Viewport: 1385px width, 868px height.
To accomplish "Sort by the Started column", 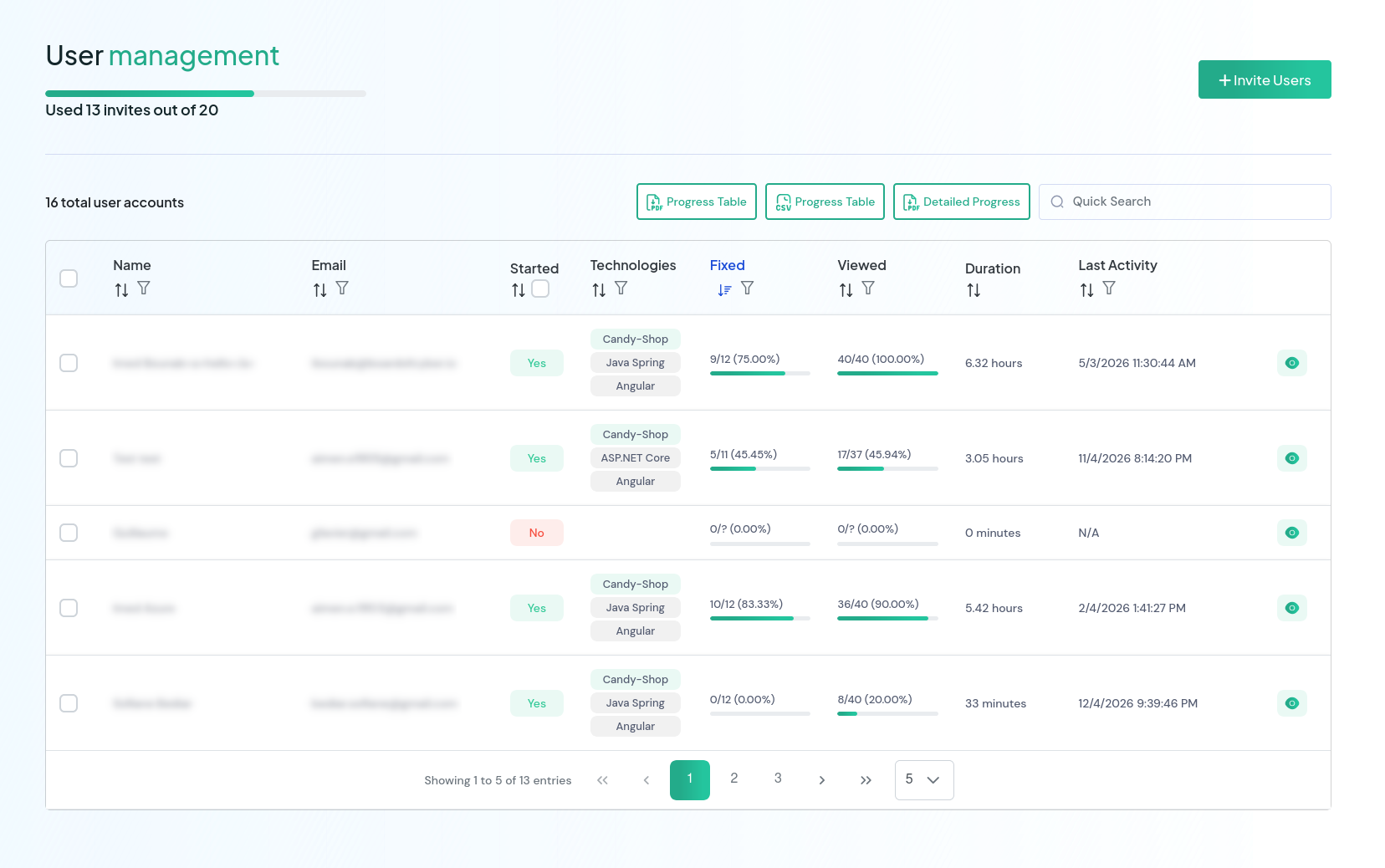I will [519, 289].
